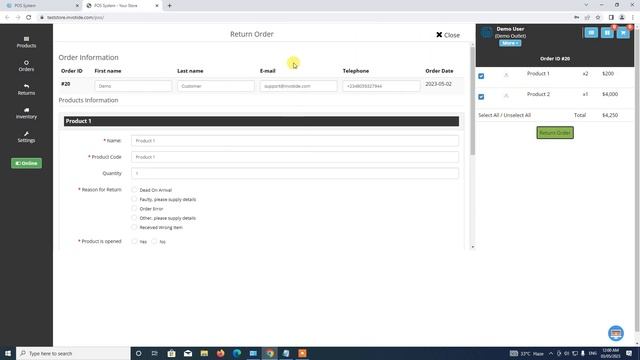Click the return dialog vertical scrollbar thumb
The image size is (640, 360).
click(x=473, y=100)
